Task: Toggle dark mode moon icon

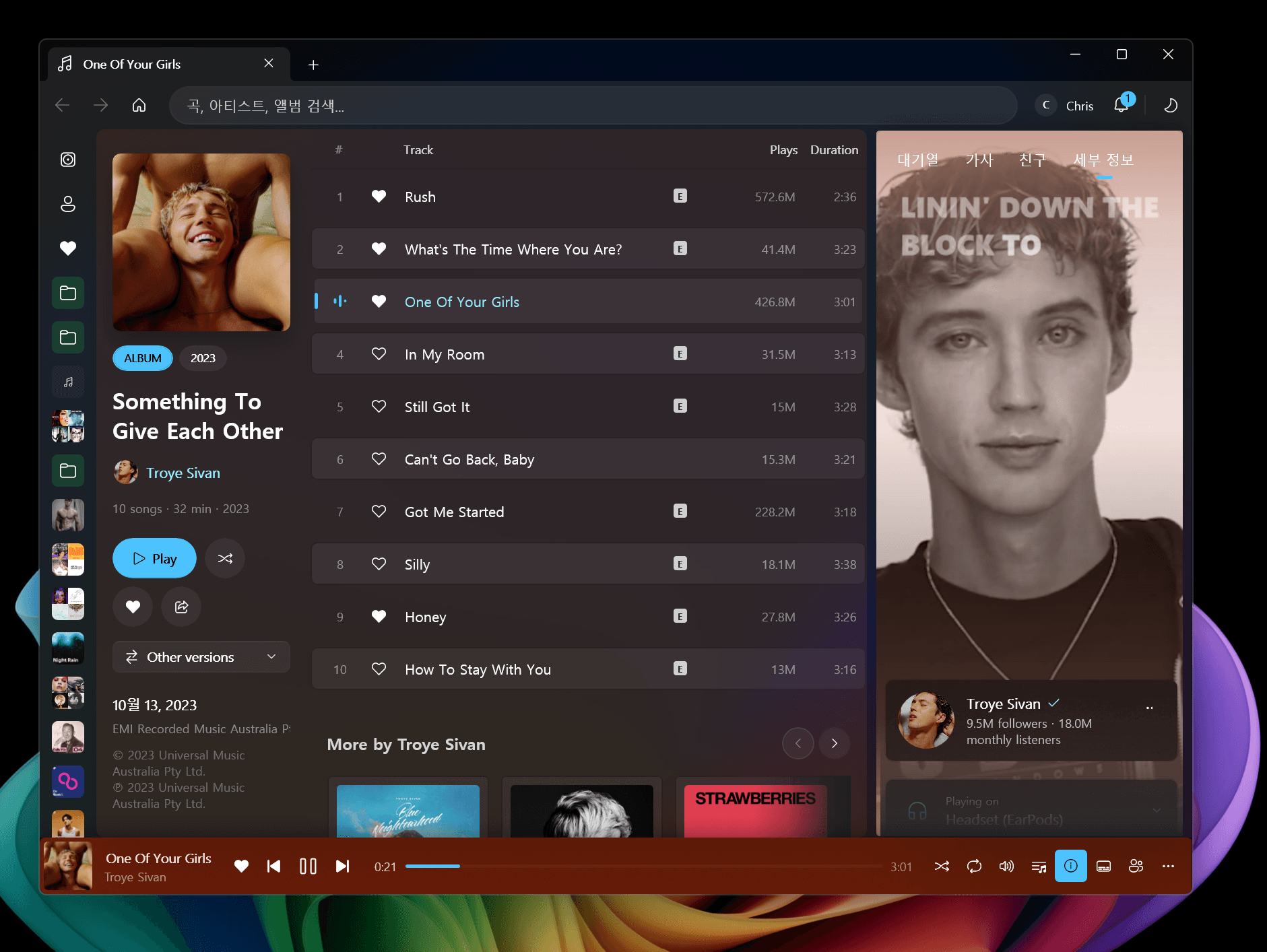Action: [1171, 105]
